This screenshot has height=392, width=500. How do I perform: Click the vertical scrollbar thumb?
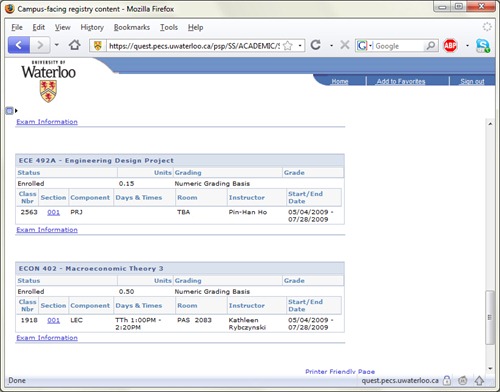pyautogui.click(x=490, y=317)
